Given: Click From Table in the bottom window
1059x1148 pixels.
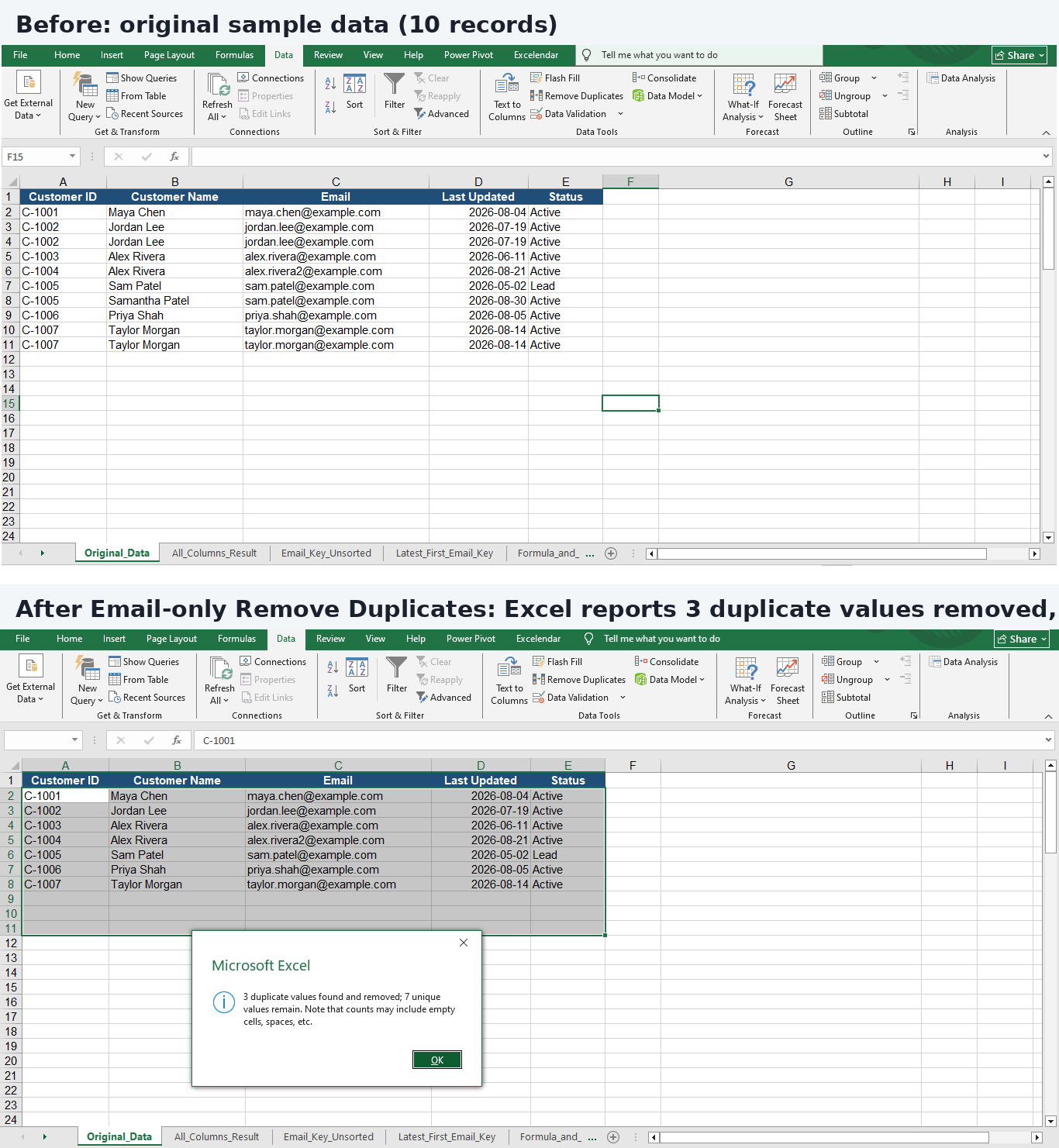Looking at the screenshot, I should click(138, 680).
